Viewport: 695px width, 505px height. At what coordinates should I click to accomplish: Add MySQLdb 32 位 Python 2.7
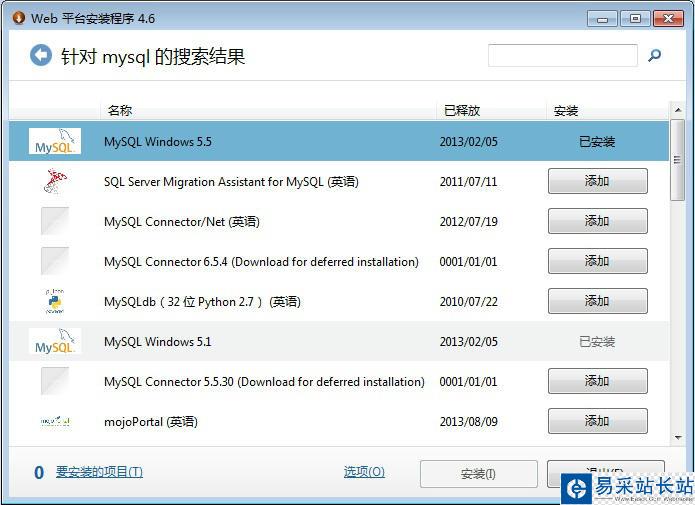point(597,301)
